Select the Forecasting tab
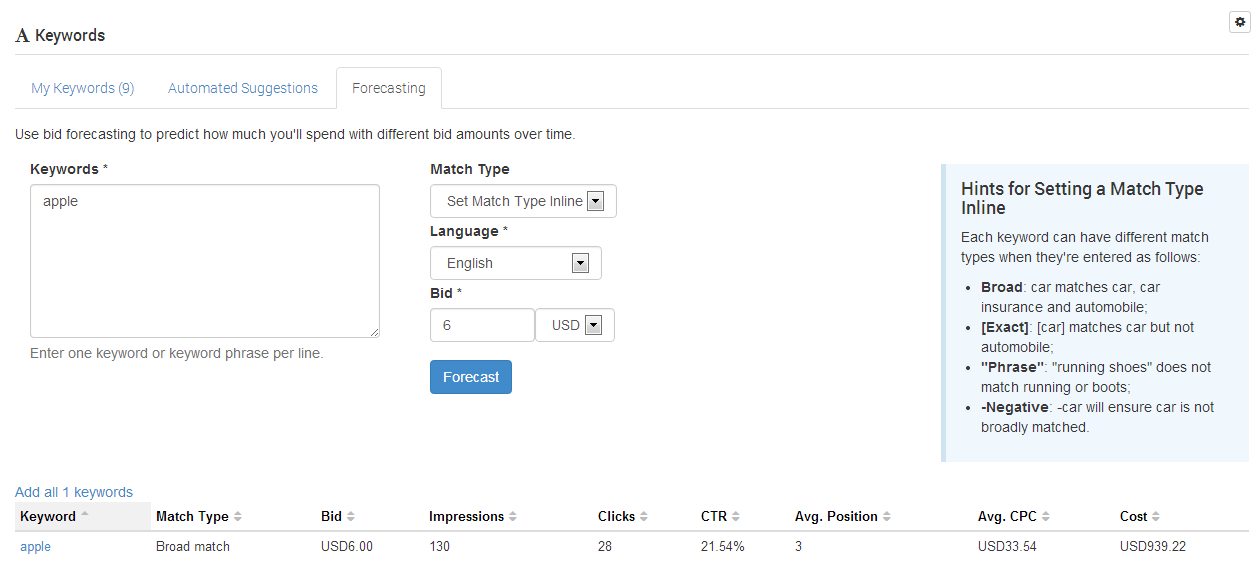The width and height of the screenshot is (1258, 583). [389, 88]
